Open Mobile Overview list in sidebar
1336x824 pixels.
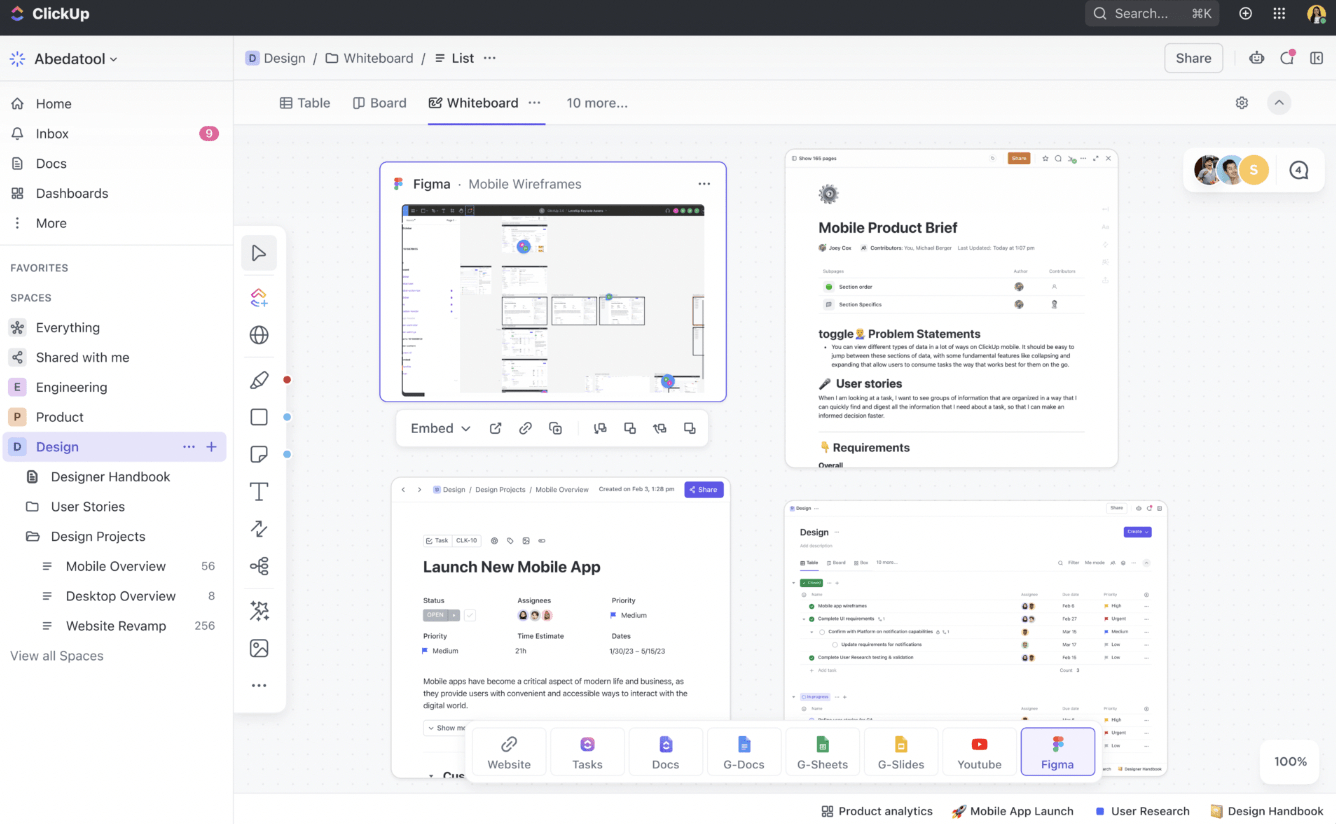116,566
